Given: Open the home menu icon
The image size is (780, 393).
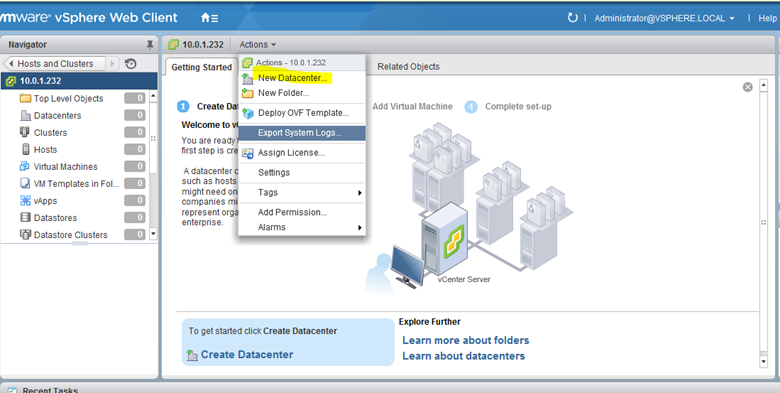Looking at the screenshot, I should point(209,18).
